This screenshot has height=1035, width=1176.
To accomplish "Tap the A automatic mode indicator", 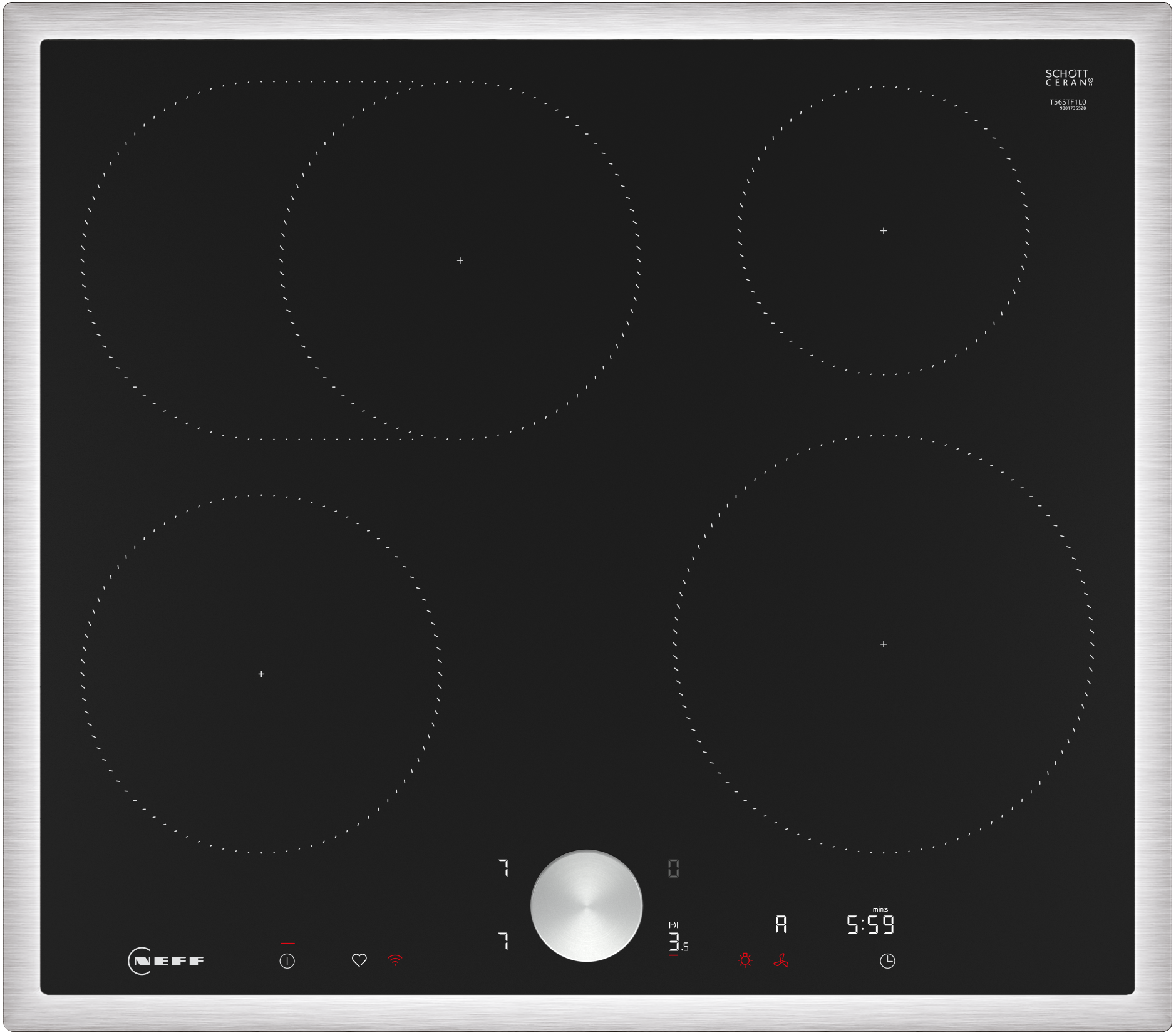I will [x=781, y=924].
